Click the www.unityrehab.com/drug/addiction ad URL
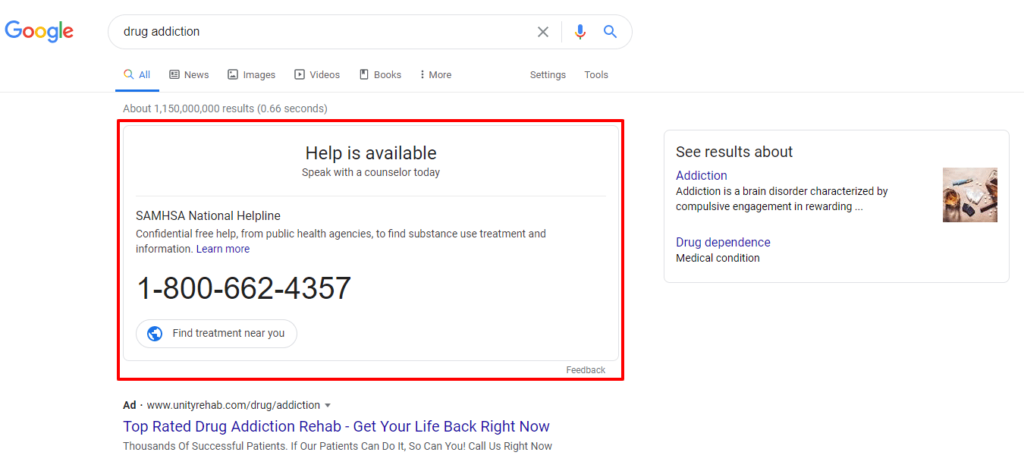This screenshot has width=1024, height=468. click(234, 405)
